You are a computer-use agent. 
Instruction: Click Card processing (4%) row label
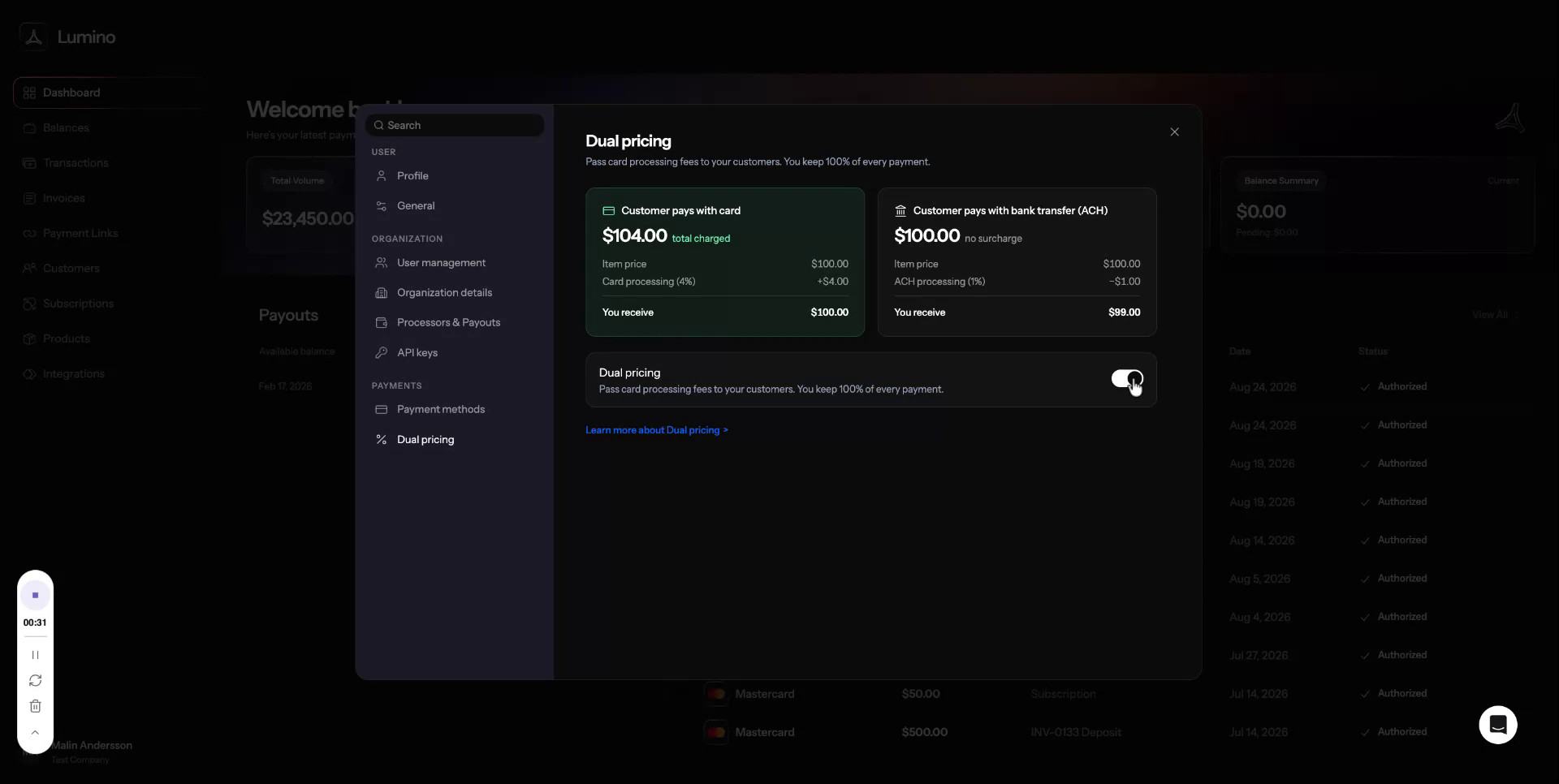tap(649, 282)
